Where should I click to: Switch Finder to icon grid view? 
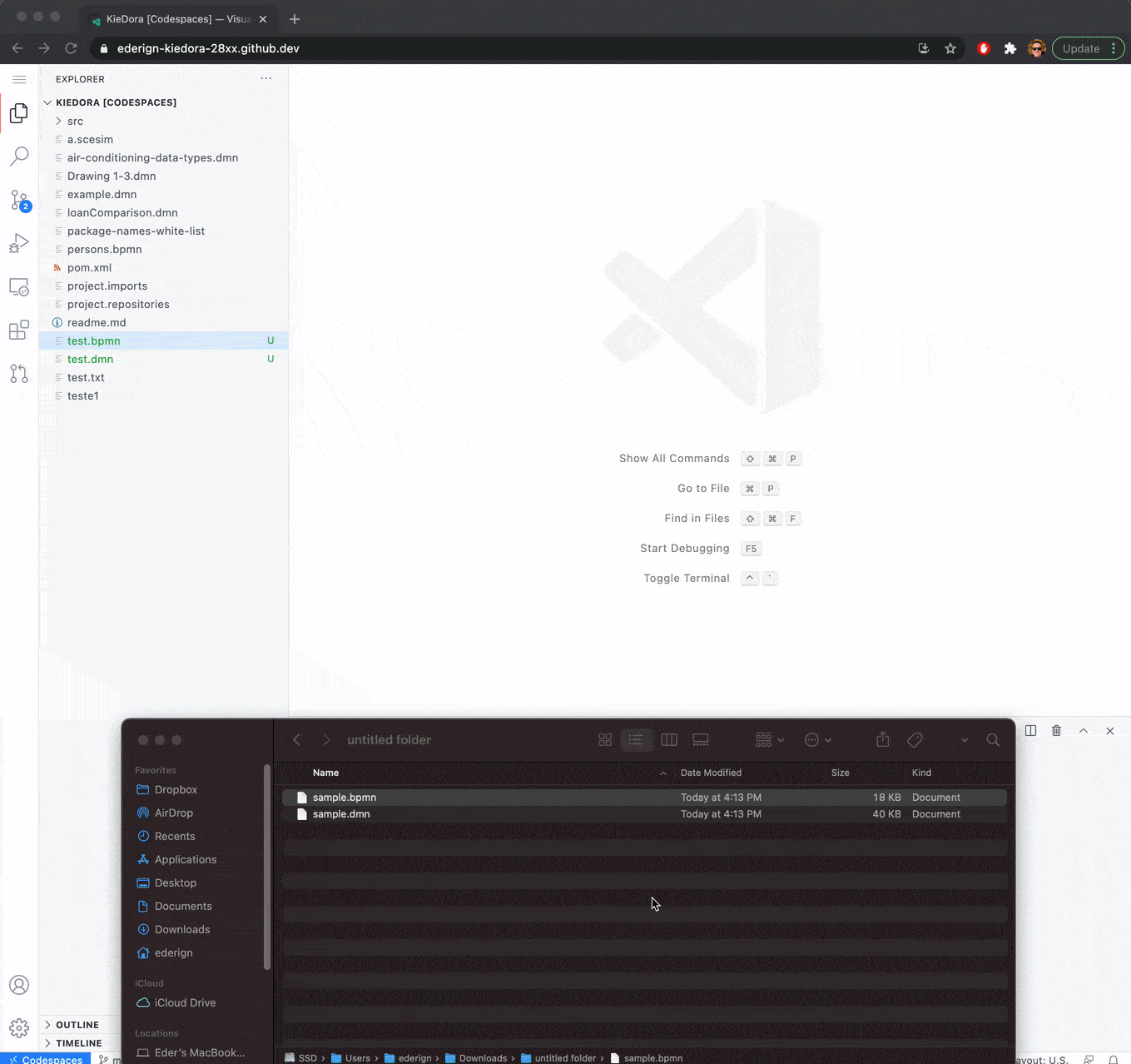[x=605, y=740]
